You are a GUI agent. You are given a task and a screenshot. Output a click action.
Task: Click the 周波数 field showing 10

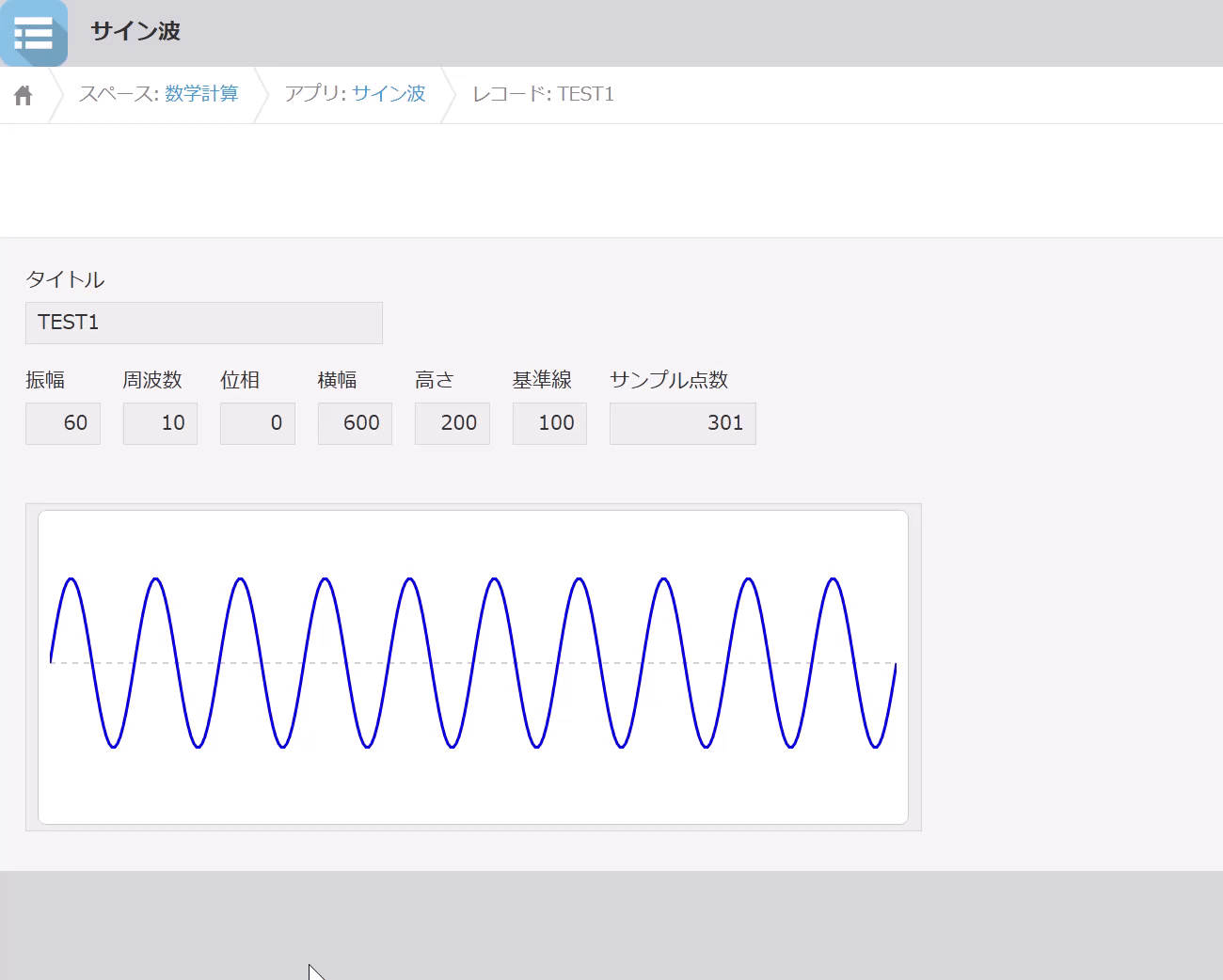tap(160, 423)
